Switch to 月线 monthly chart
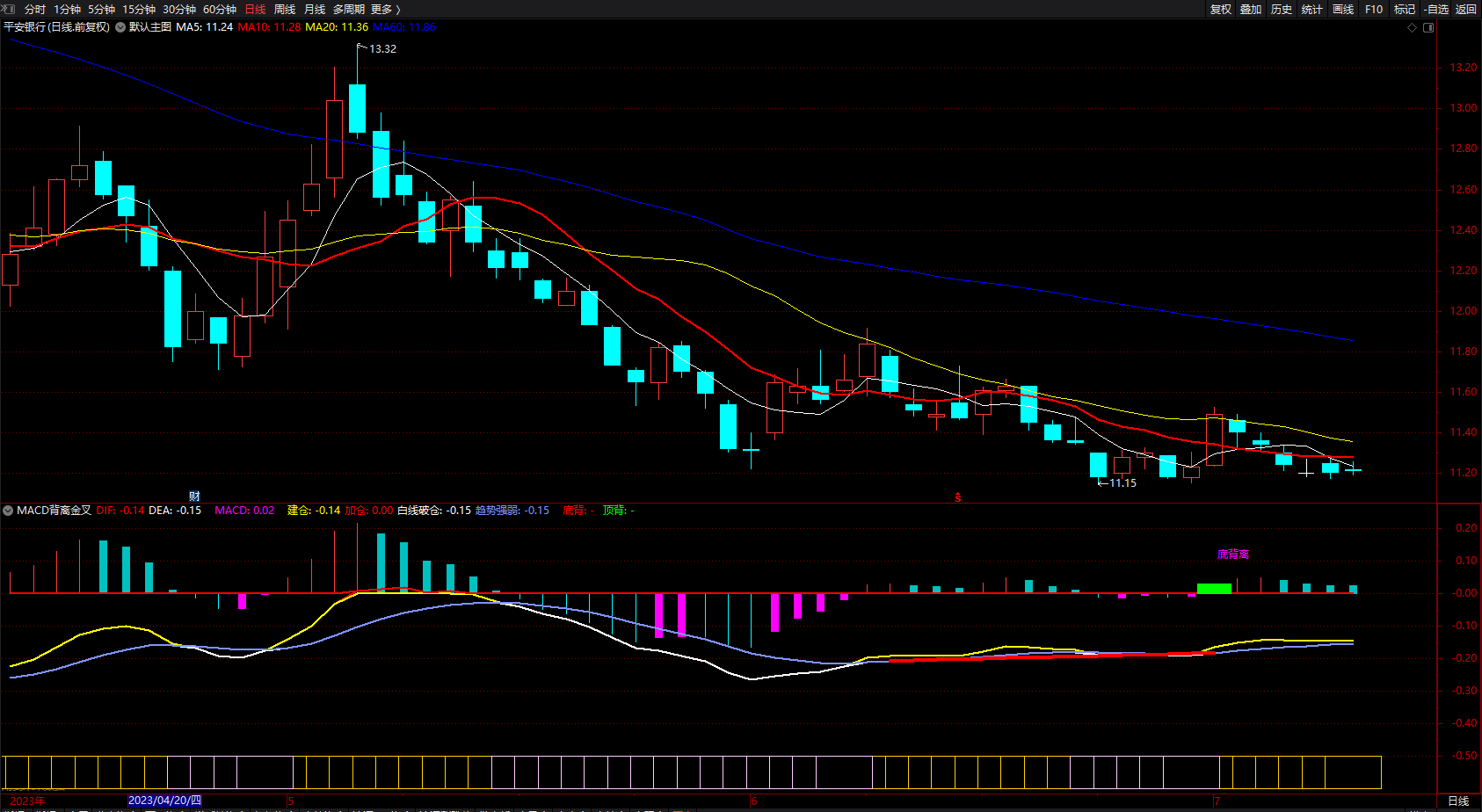 click(x=315, y=10)
